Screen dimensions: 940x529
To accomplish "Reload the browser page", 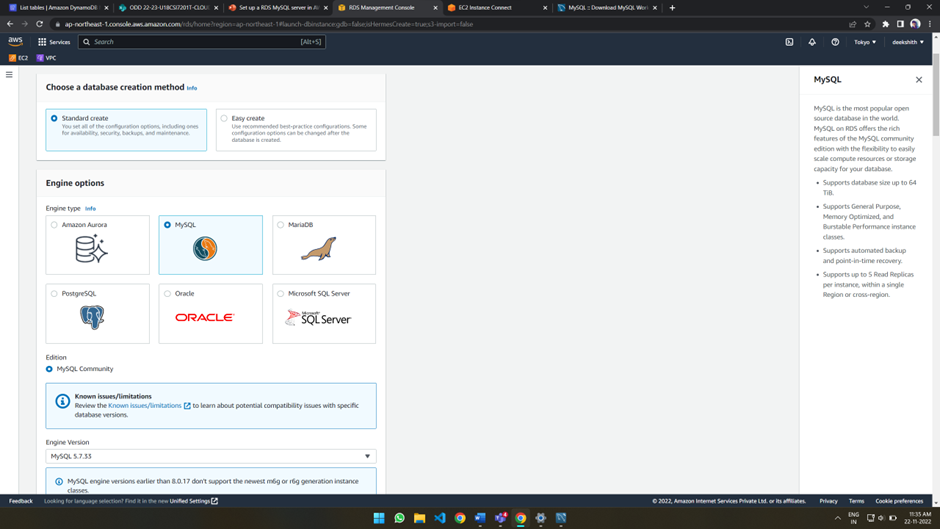I will tap(39, 24).
